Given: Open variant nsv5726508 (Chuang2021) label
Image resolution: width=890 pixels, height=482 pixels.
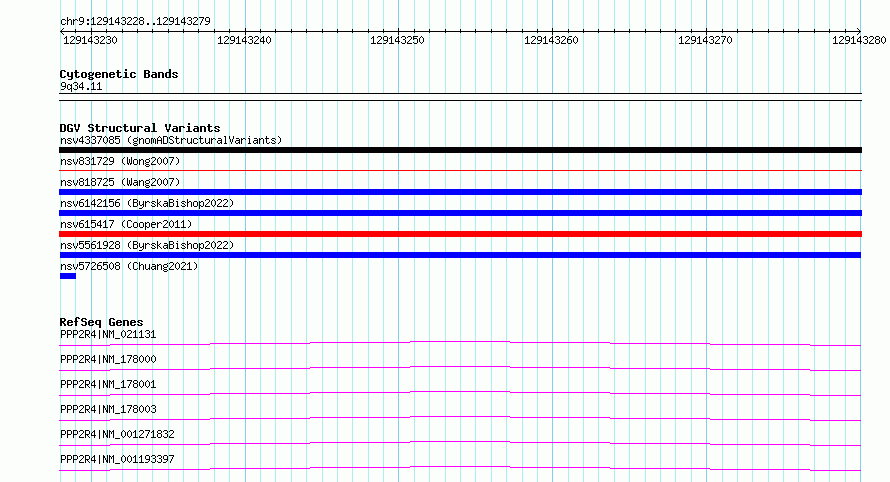Looking at the screenshot, I should tap(129, 266).
